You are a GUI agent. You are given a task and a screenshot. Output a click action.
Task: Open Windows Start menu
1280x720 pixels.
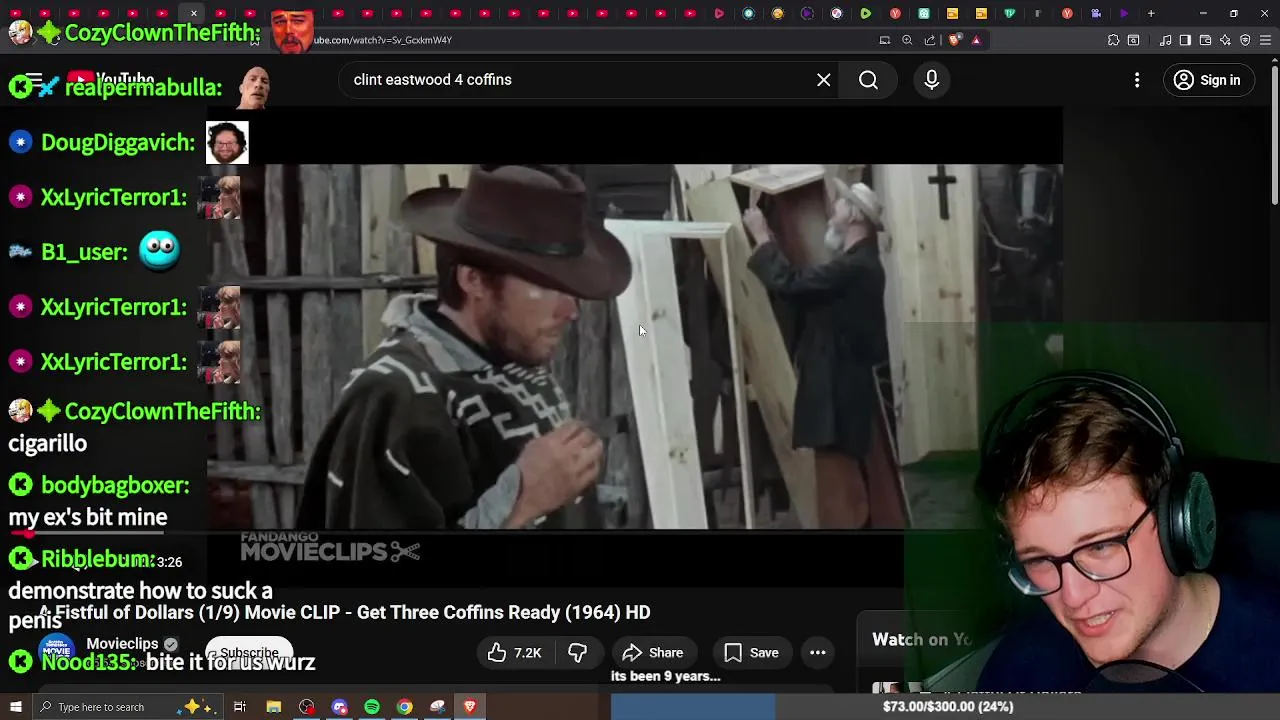tap(15, 707)
